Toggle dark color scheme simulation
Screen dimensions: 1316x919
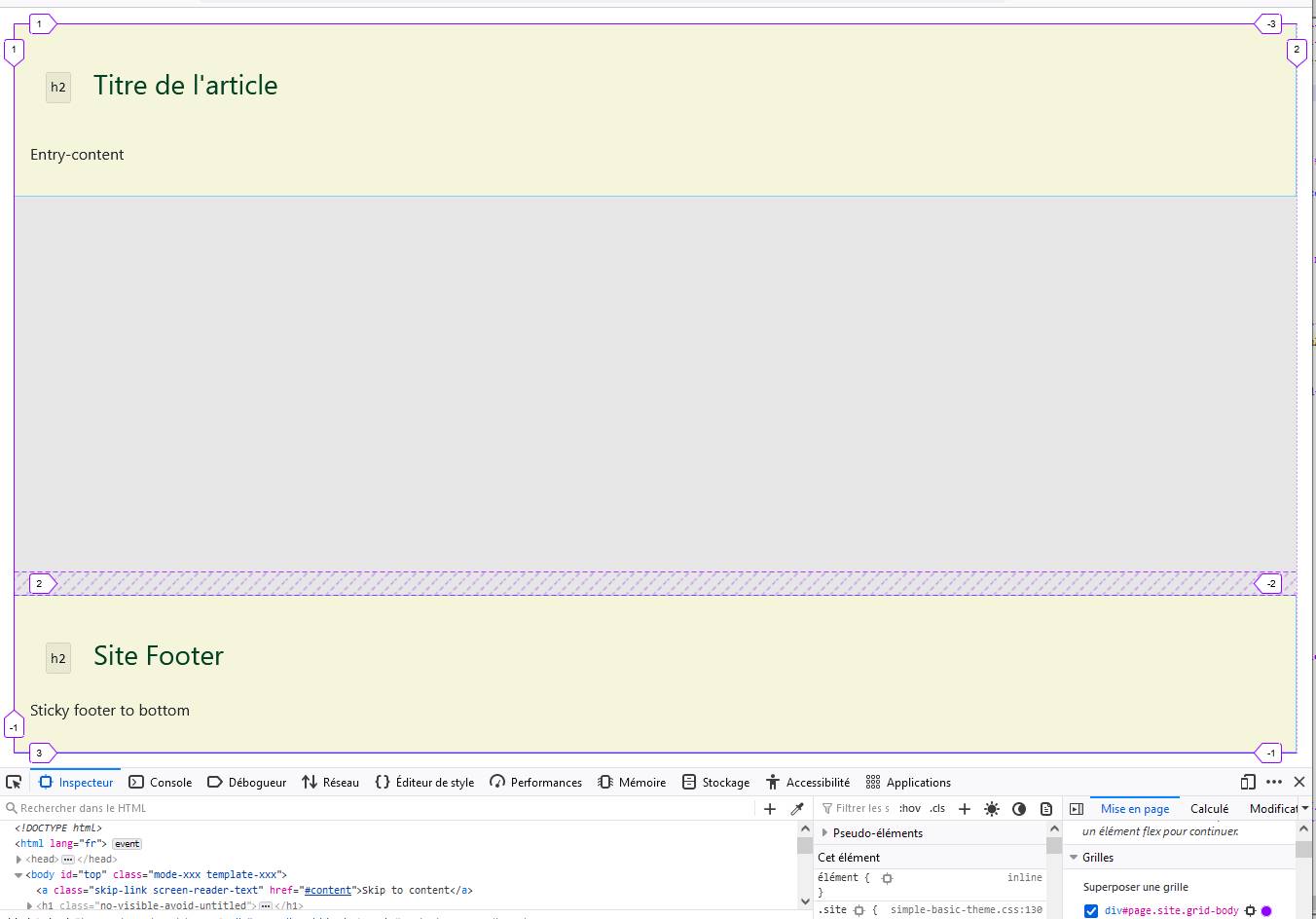click(x=1019, y=808)
